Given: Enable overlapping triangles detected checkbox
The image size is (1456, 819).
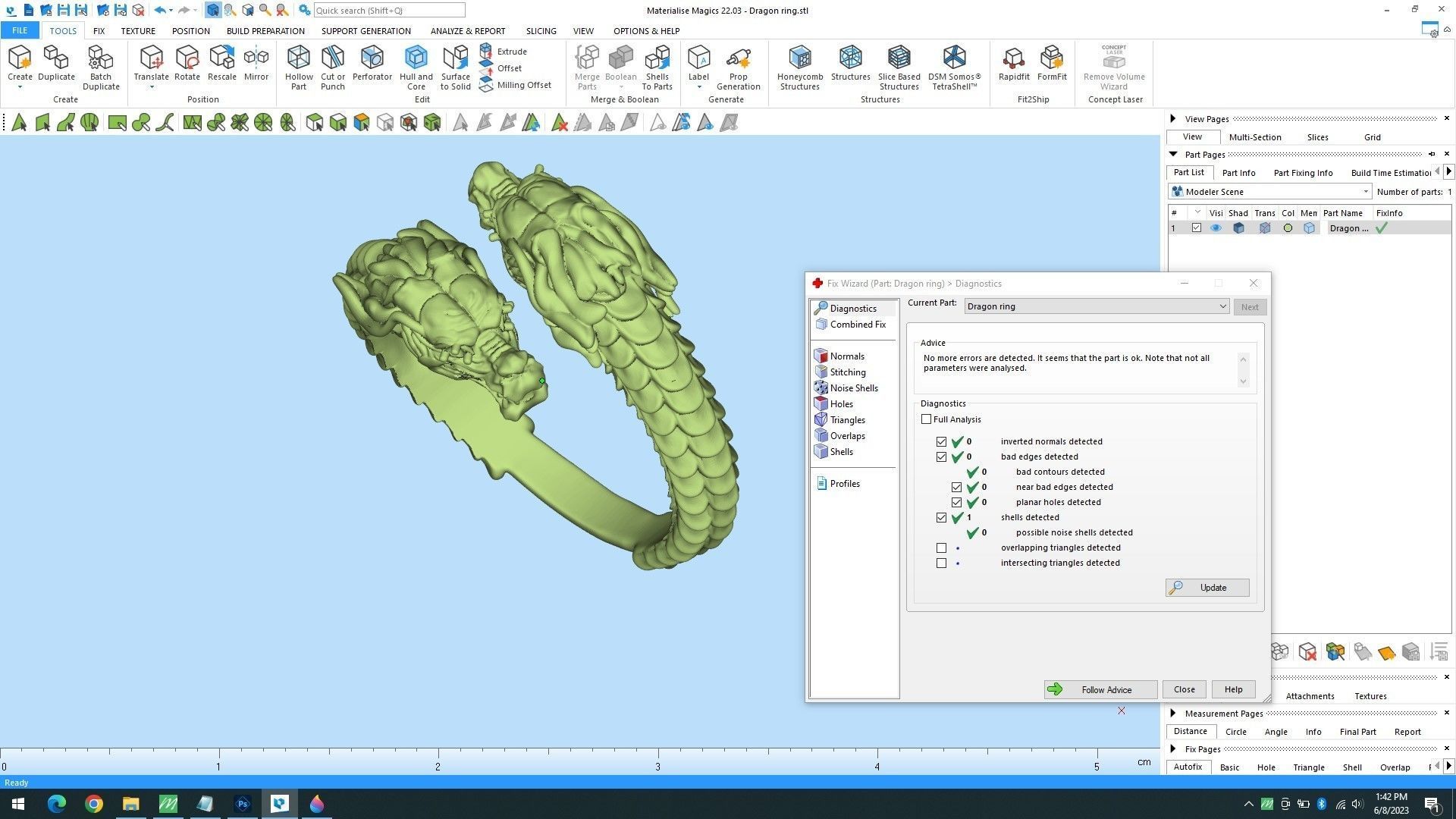Looking at the screenshot, I should 941,548.
